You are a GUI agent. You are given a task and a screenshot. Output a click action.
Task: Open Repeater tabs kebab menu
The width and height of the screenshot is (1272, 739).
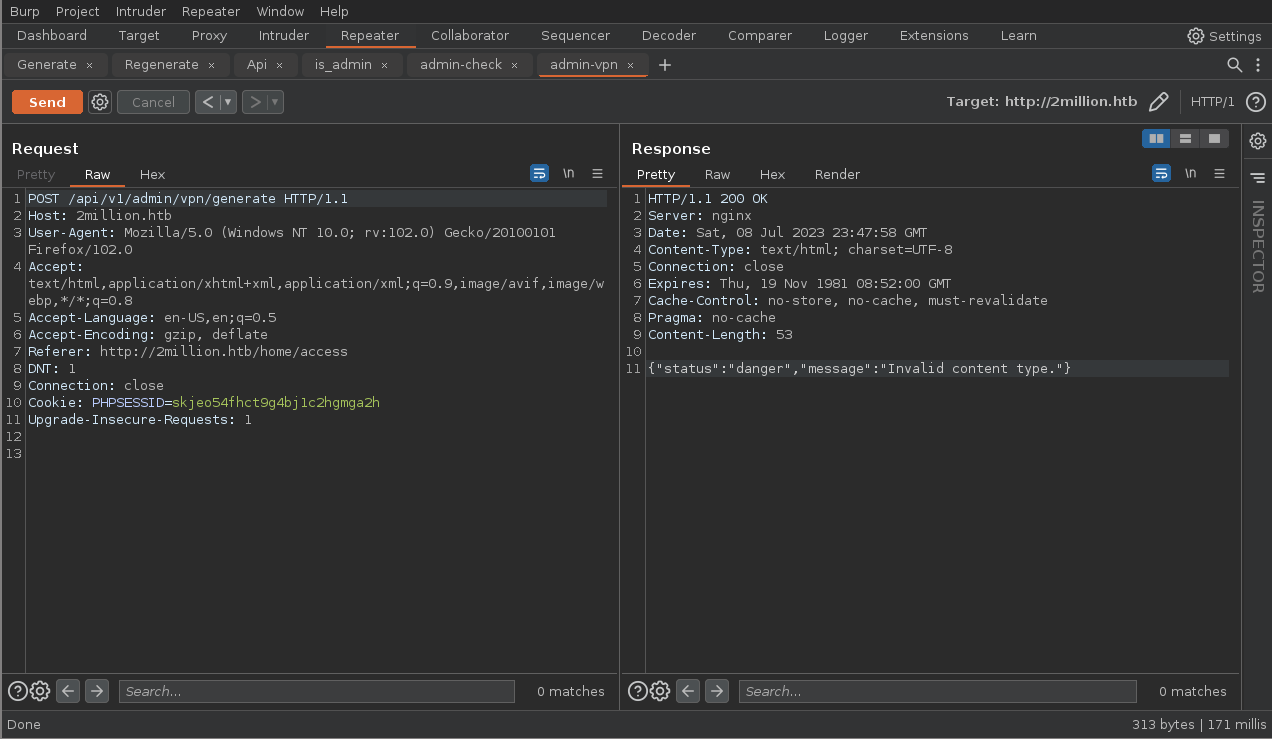(1258, 65)
